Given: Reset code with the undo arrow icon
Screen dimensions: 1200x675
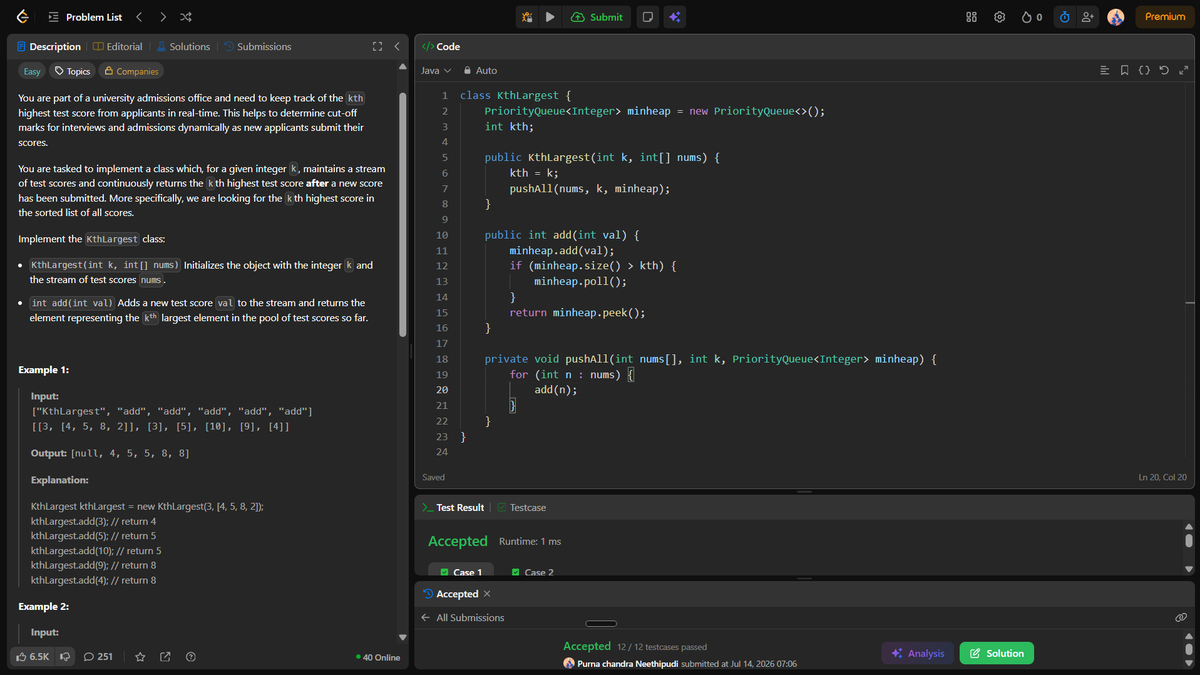Looking at the screenshot, I should click(1165, 70).
